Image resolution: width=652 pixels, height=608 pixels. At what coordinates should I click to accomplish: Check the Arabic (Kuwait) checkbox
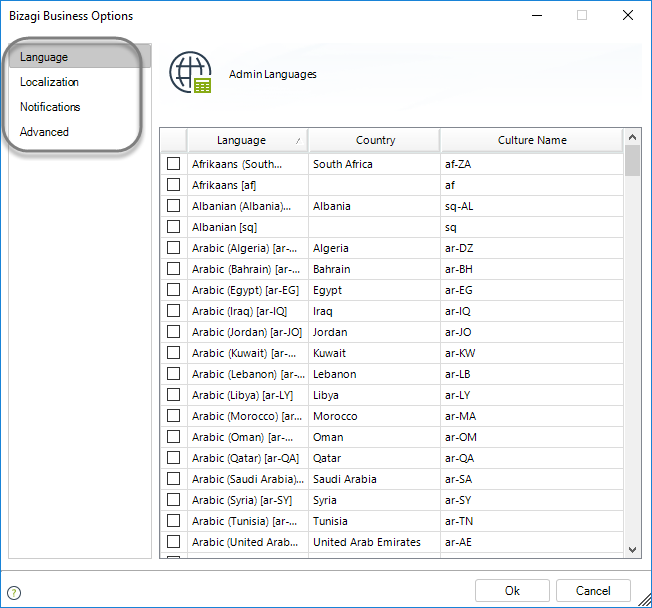173,353
